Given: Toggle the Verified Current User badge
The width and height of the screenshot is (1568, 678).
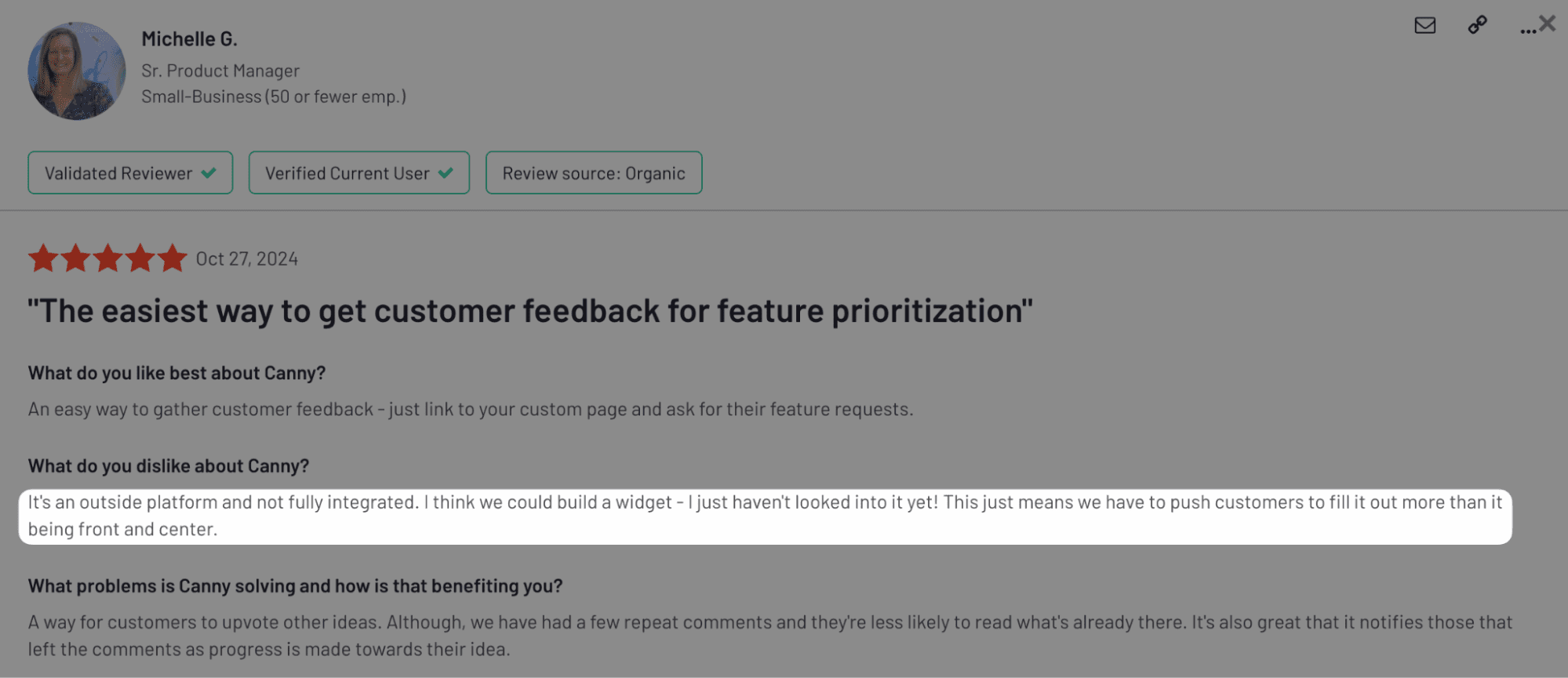Looking at the screenshot, I should pos(358,172).
